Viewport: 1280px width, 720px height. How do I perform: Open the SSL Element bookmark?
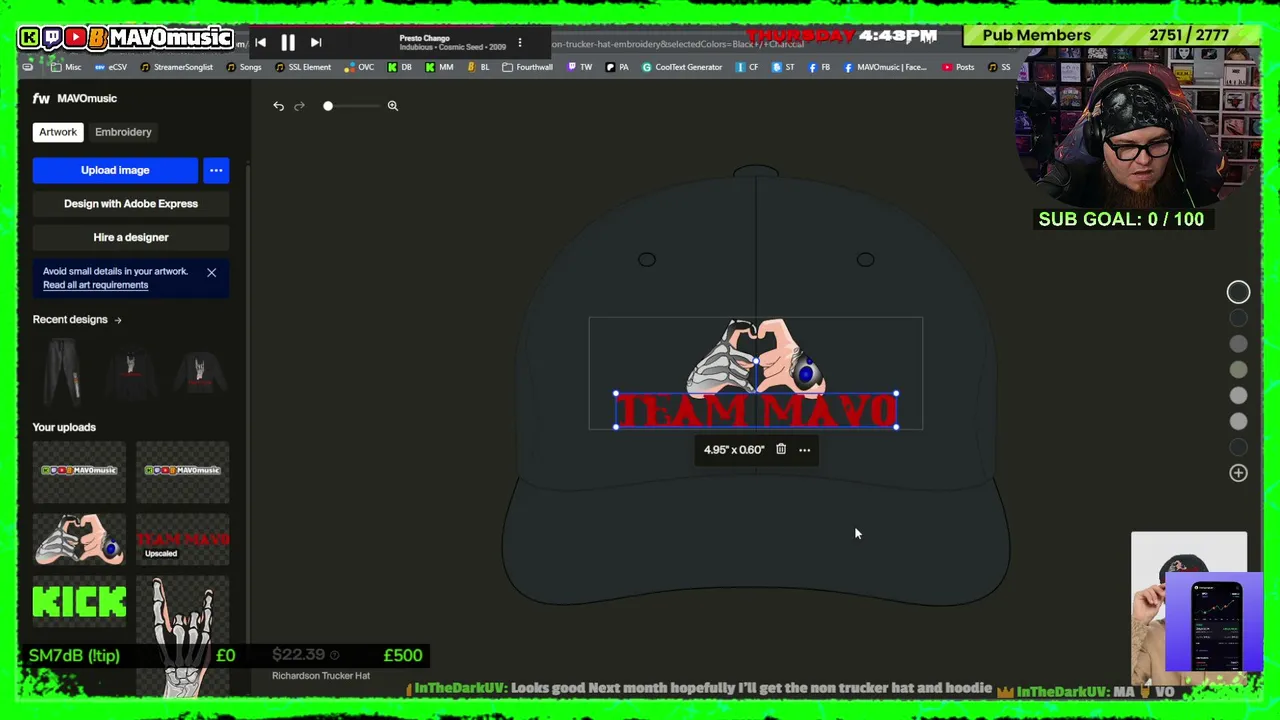[x=303, y=67]
